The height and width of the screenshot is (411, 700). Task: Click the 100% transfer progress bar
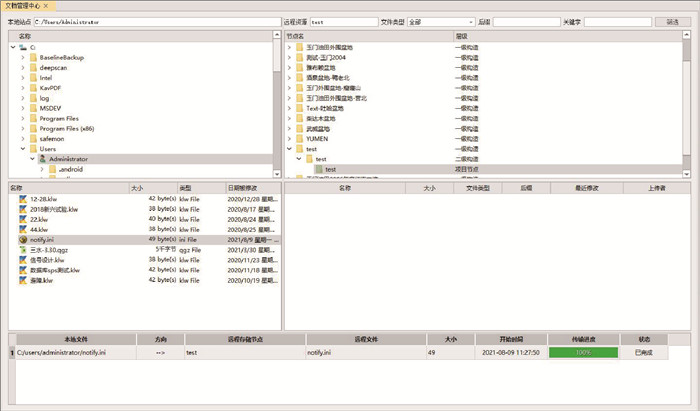point(583,353)
